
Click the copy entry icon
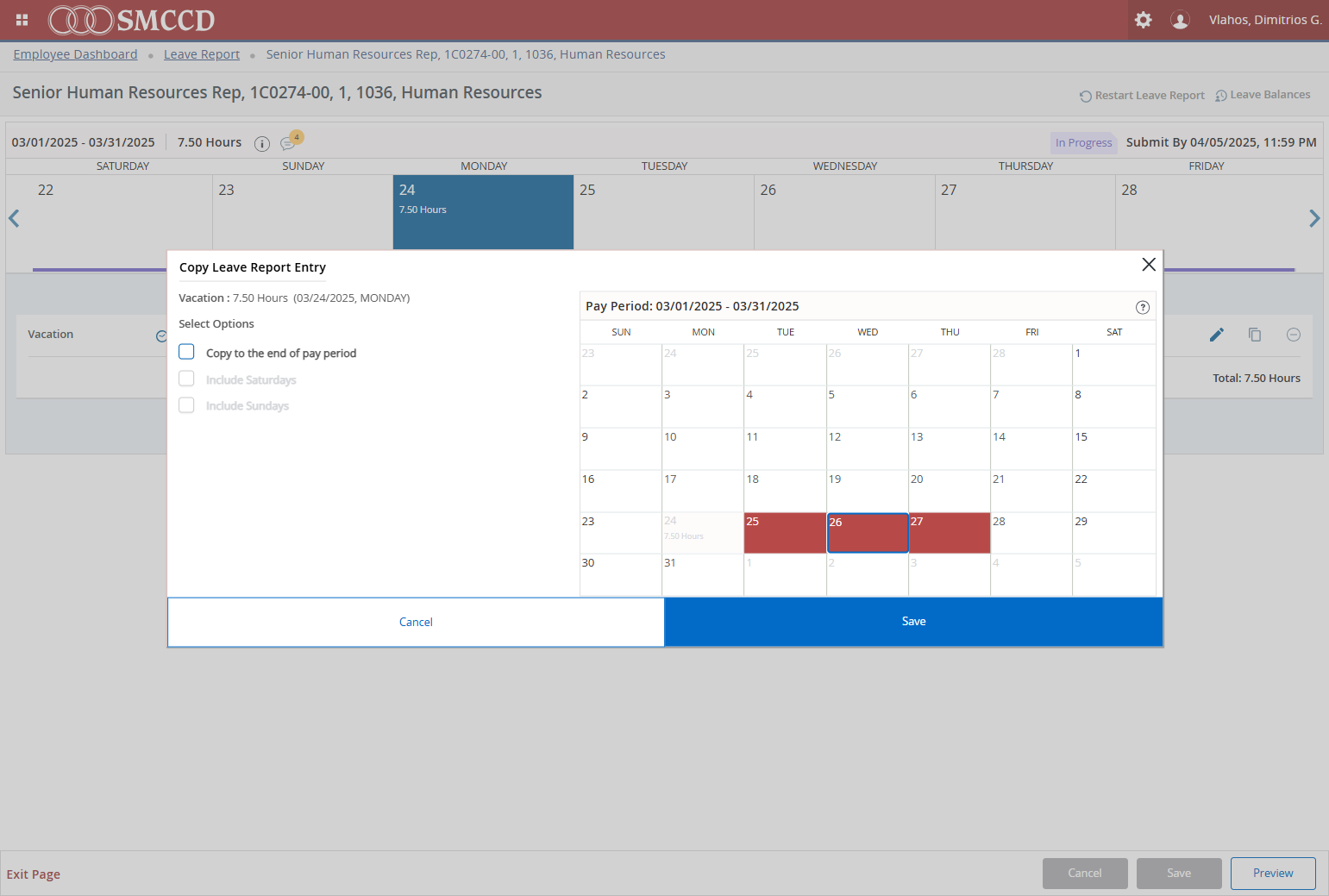point(1255,335)
